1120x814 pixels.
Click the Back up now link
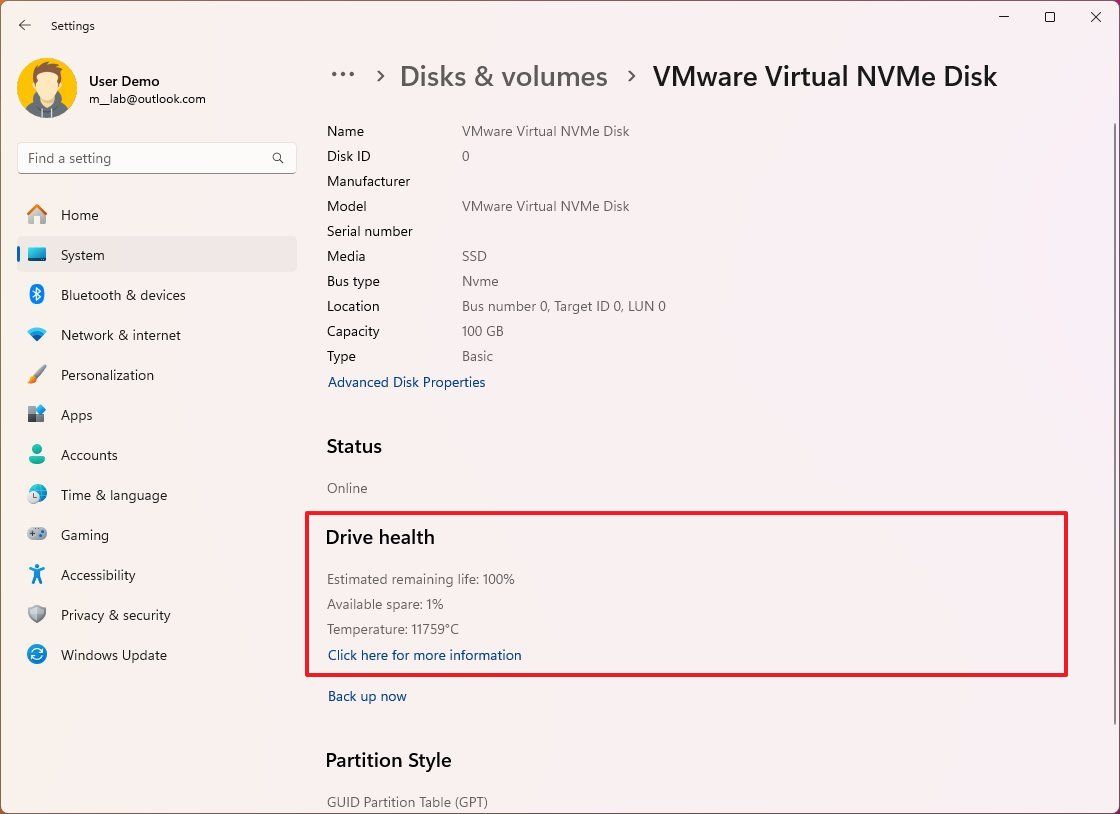[x=367, y=696]
